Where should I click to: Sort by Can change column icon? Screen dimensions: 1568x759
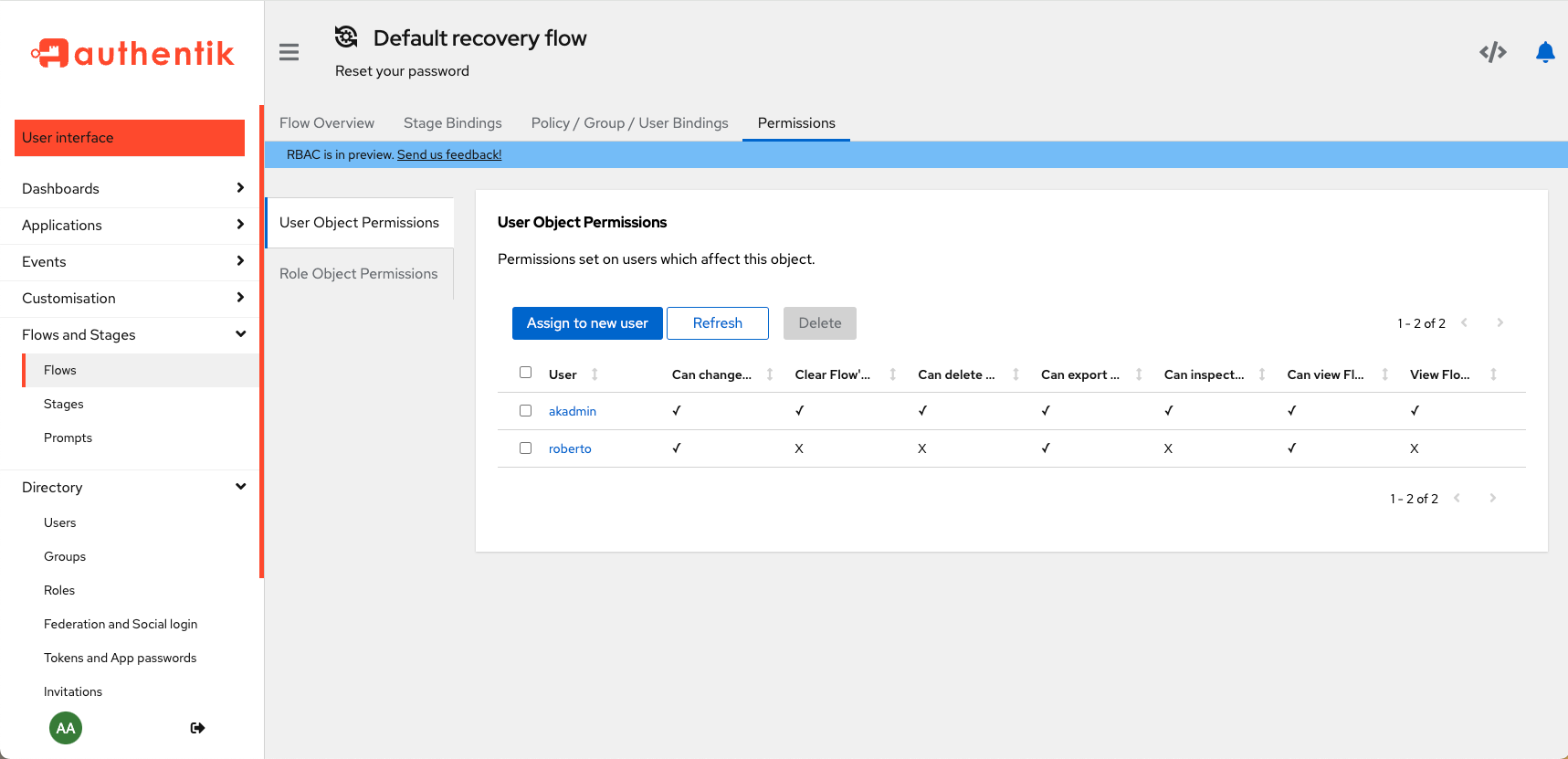point(770,374)
